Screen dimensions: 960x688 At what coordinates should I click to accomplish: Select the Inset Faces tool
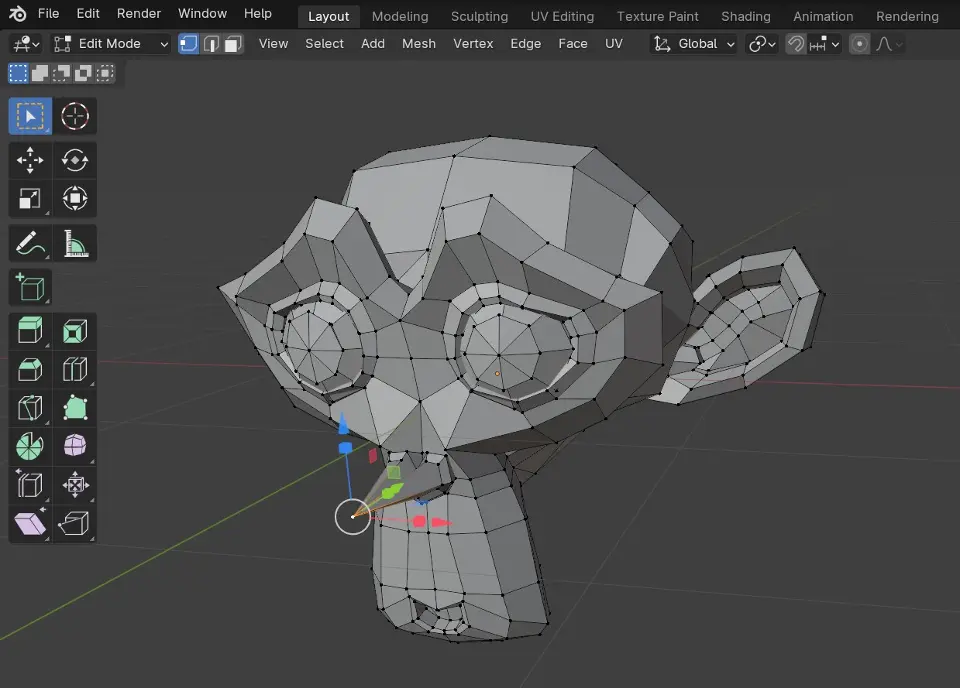[75, 332]
